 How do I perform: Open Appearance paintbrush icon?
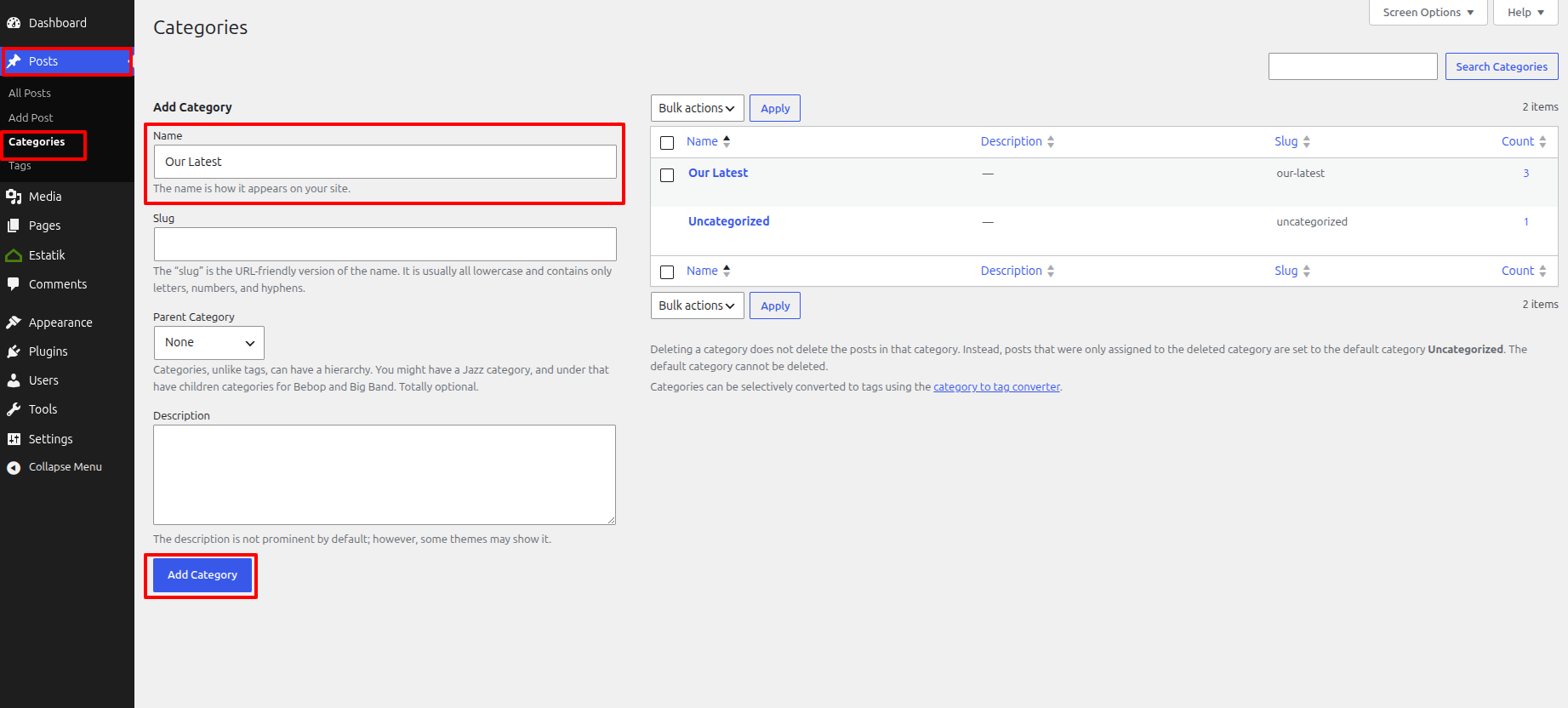[14, 323]
